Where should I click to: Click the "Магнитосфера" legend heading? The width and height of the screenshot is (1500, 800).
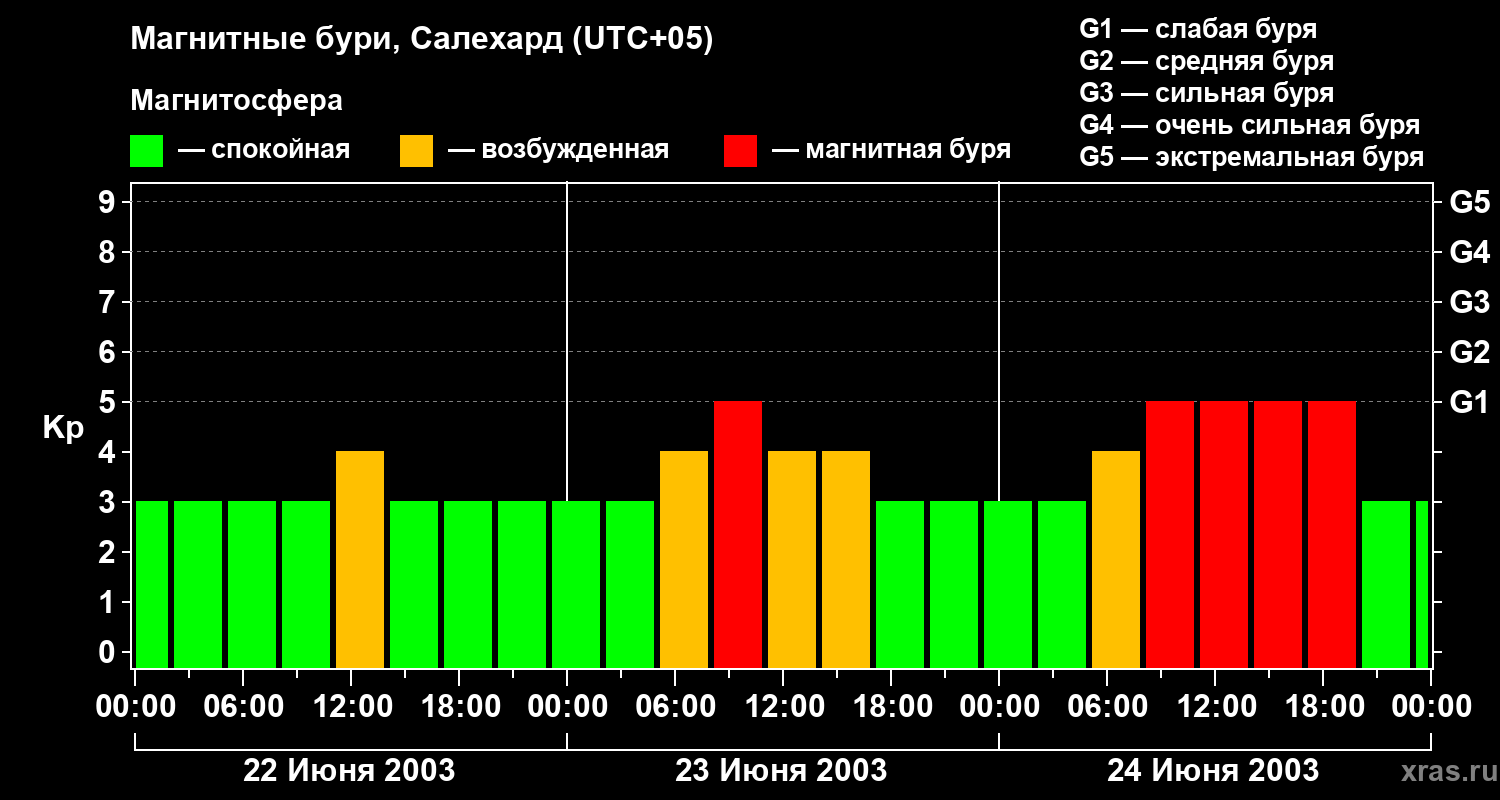point(237,101)
